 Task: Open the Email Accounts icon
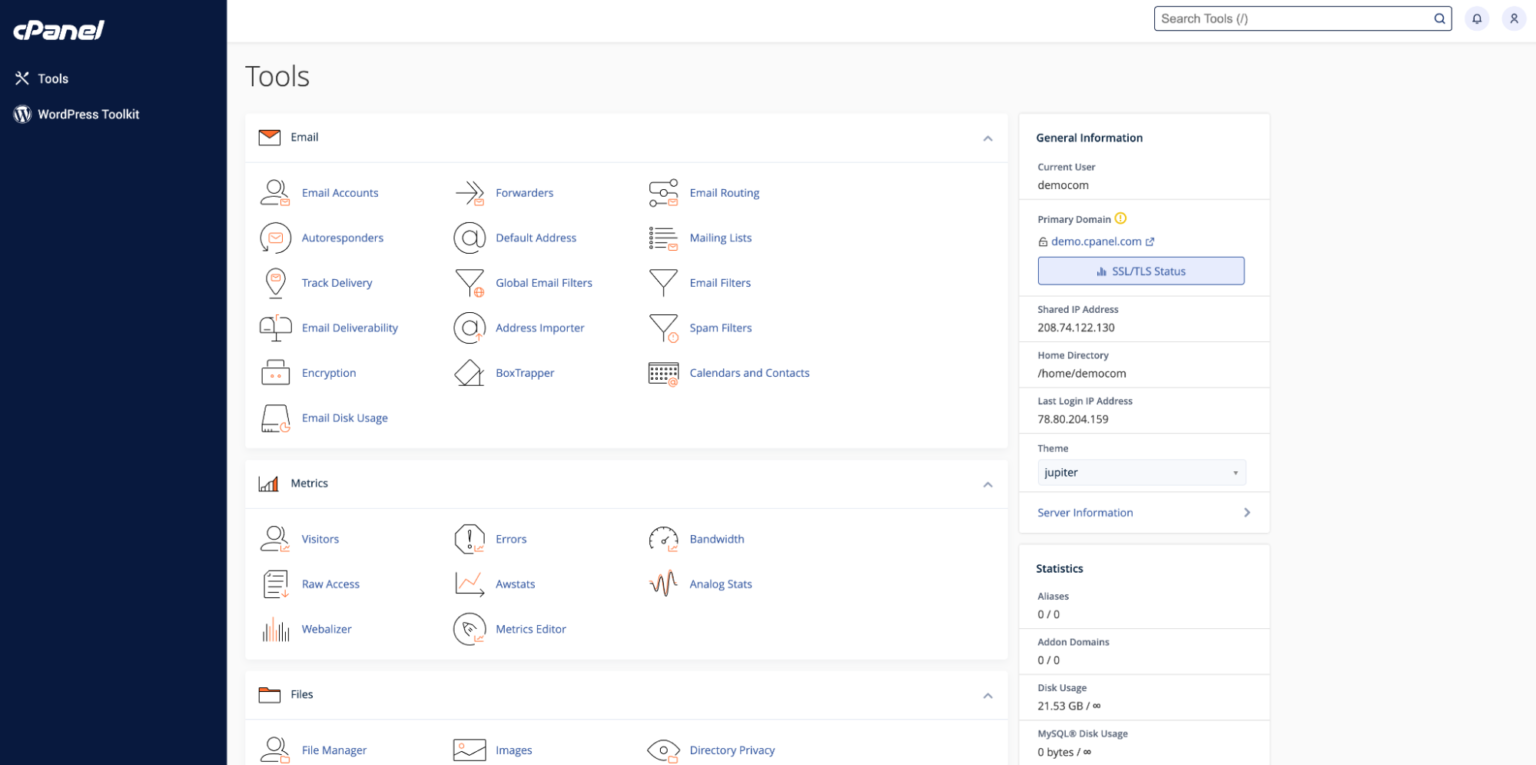[275, 192]
